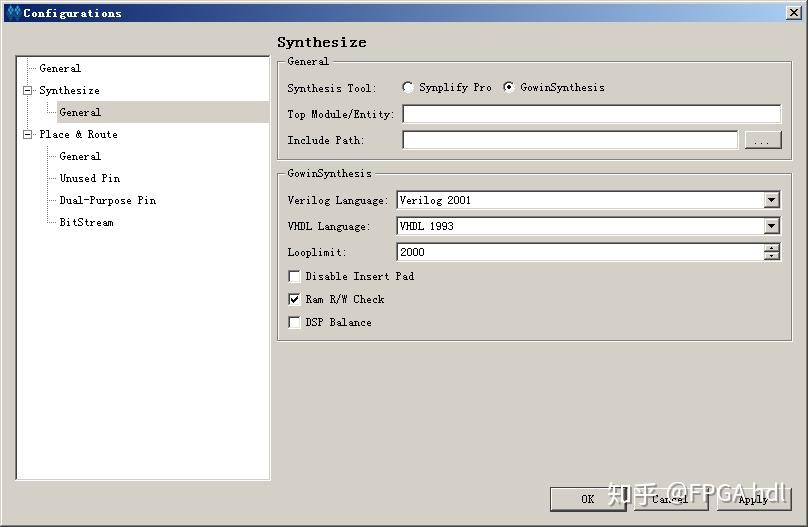Uncheck the Ram R/W Check option
This screenshot has height=527, width=808.
294,299
